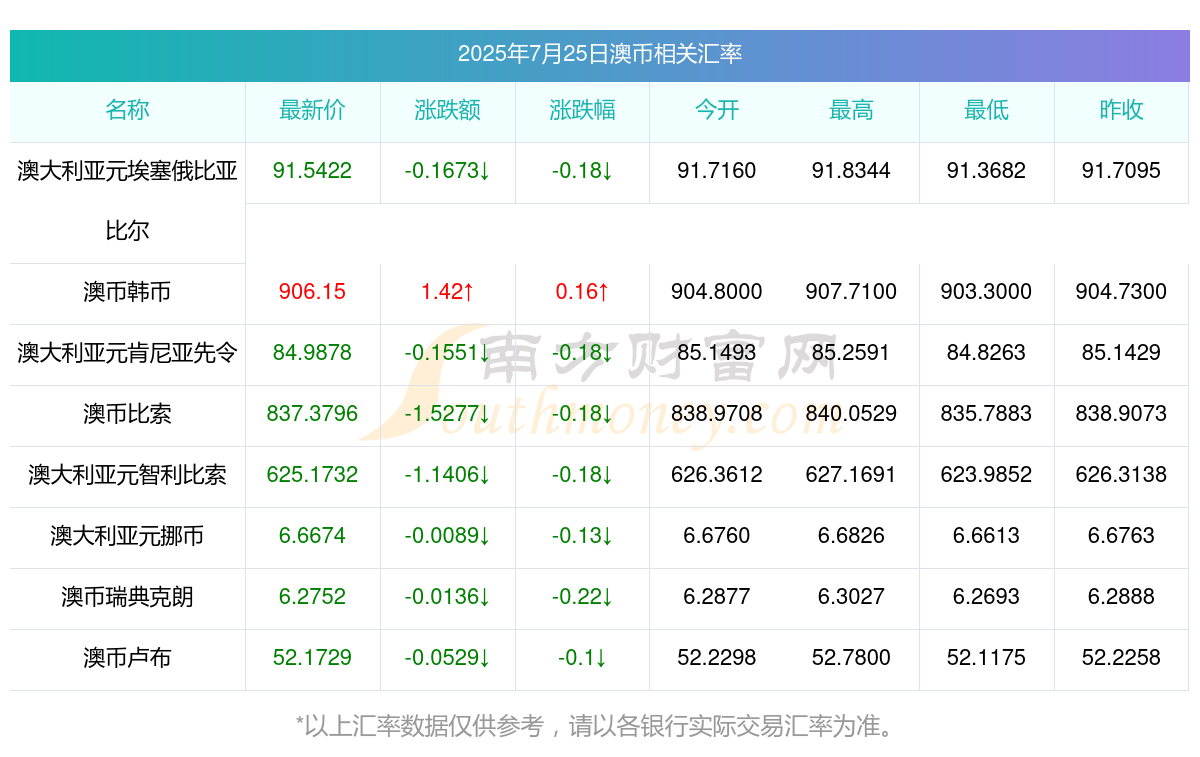Click the disclaimer footnote about 汇率数据仅供参考
The height and width of the screenshot is (757, 1200).
[595, 726]
